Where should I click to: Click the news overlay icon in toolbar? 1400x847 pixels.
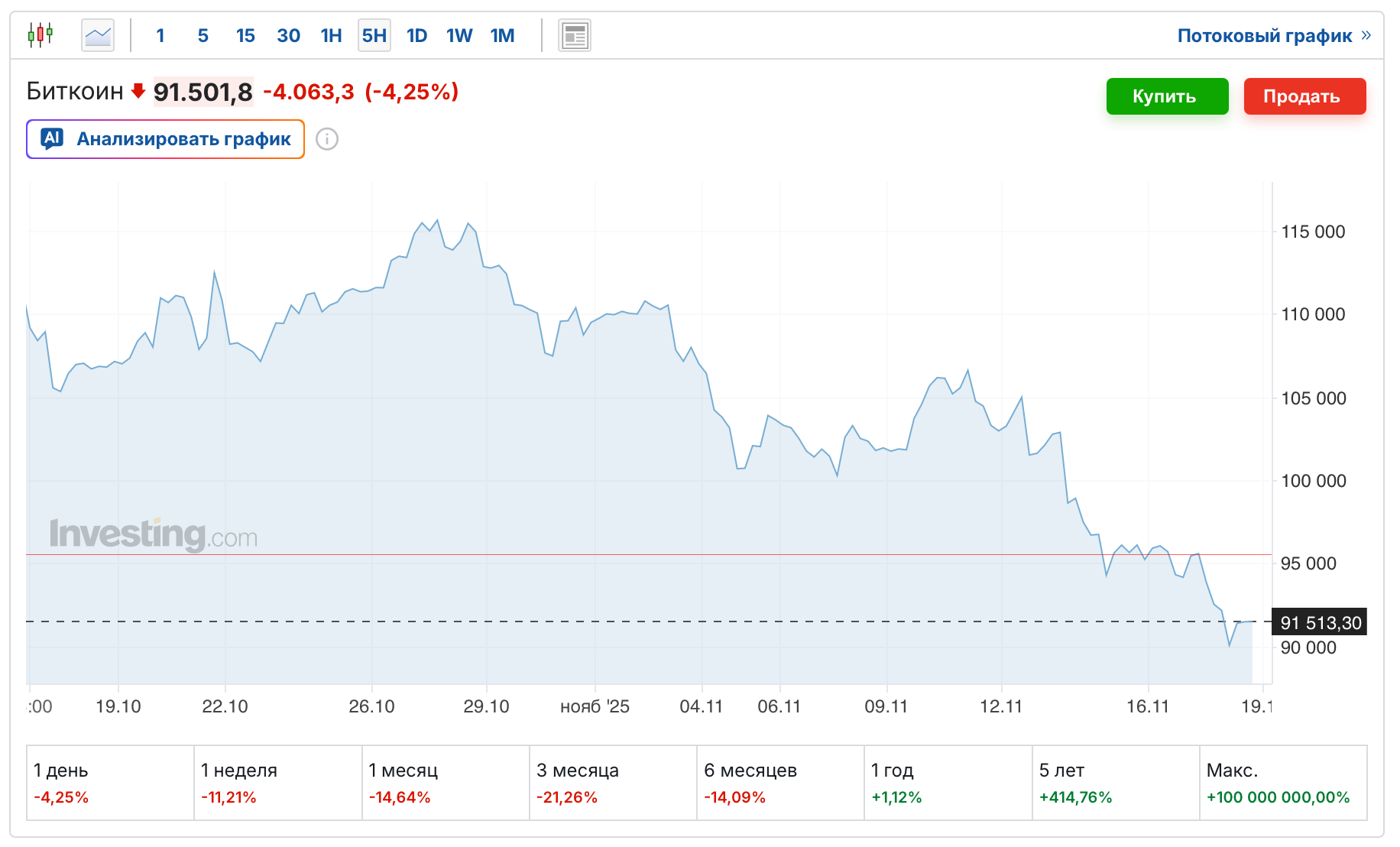(x=574, y=36)
